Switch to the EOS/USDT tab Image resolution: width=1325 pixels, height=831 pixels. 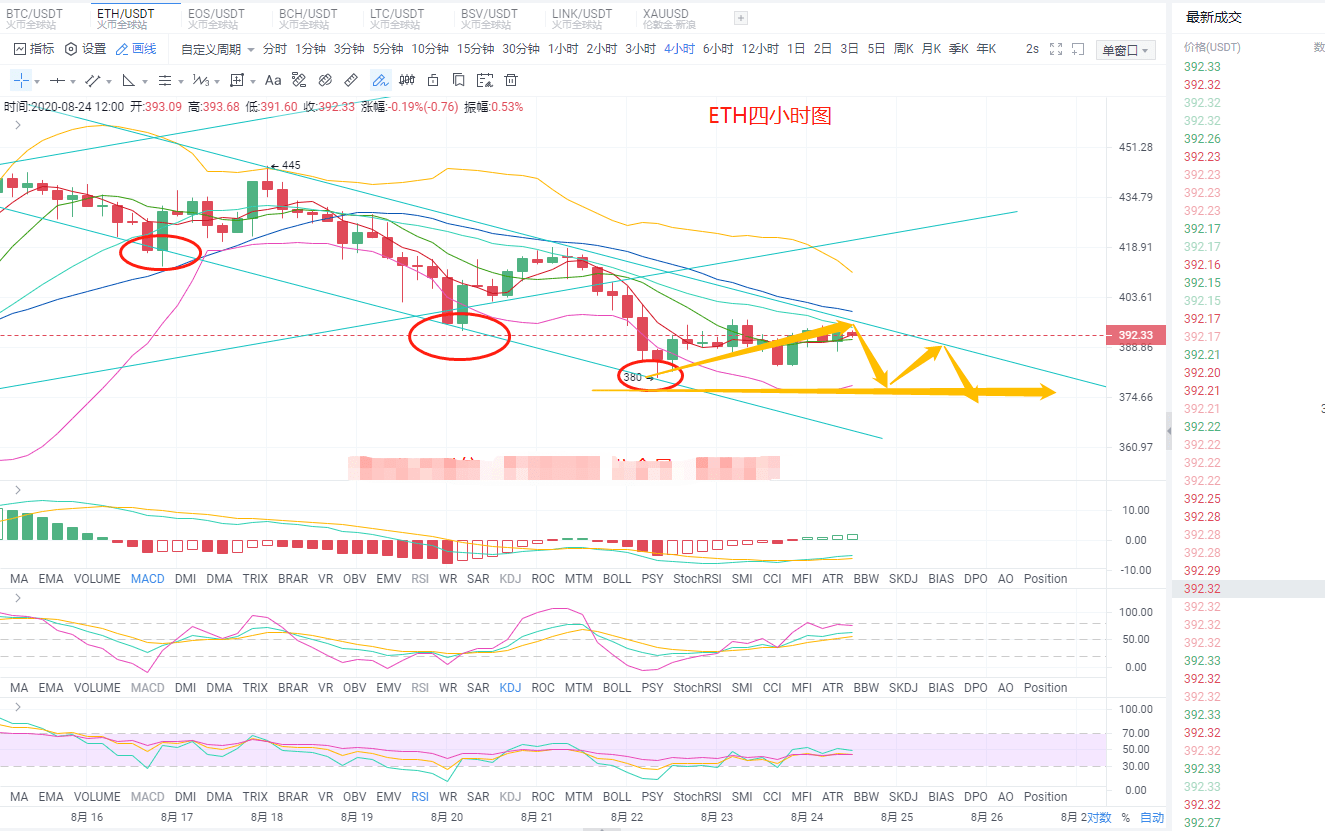[x=215, y=18]
